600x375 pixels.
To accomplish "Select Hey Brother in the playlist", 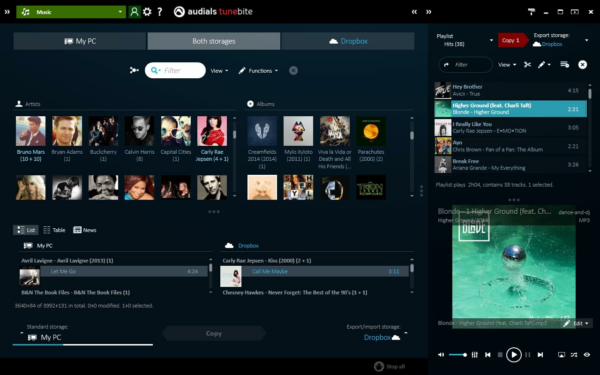I will pos(510,90).
